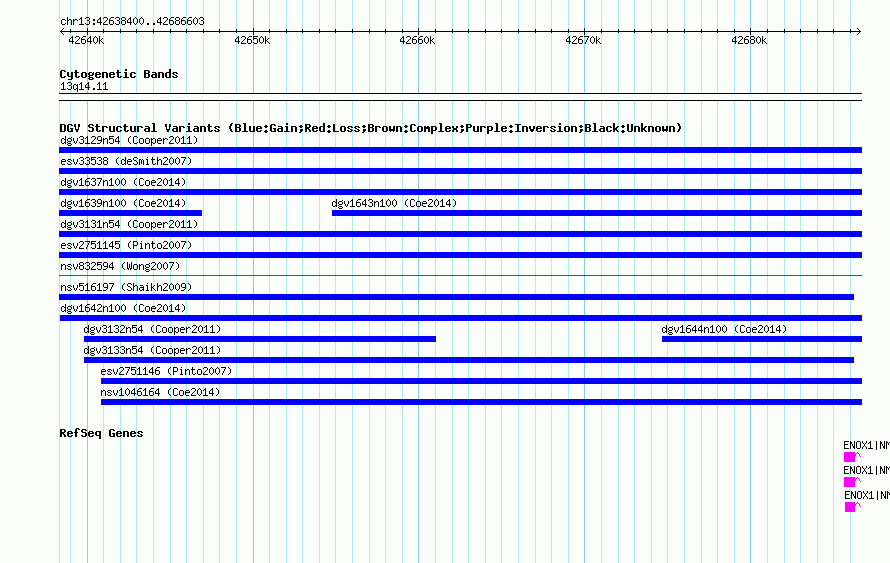The image size is (890, 563).
Task: Open the dgv3132n54 (Cooper2011) label
Action: 152,329
